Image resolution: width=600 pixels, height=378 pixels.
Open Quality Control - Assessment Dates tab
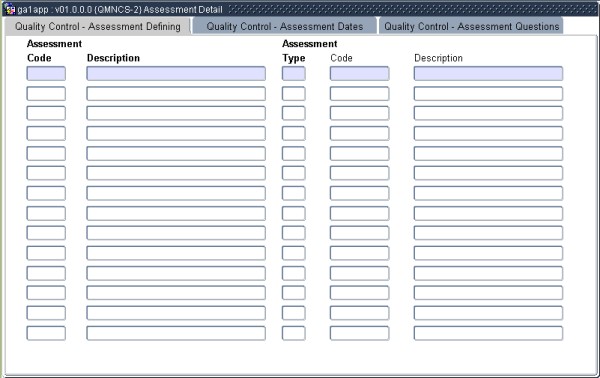pyautogui.click(x=285, y=26)
